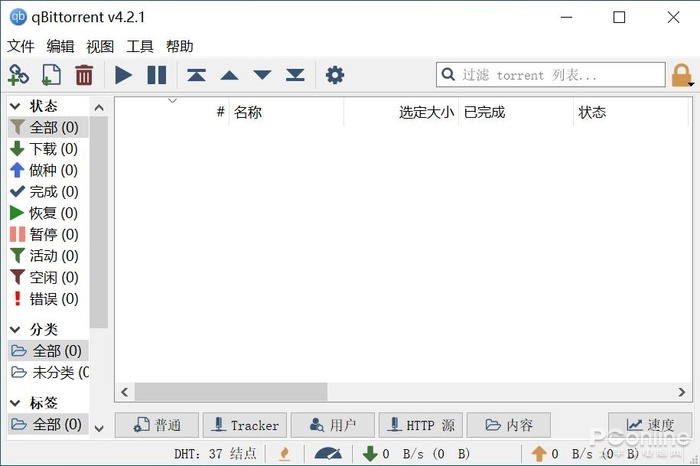
Task: Select the 下载 (0) filter
Action: click(48, 149)
